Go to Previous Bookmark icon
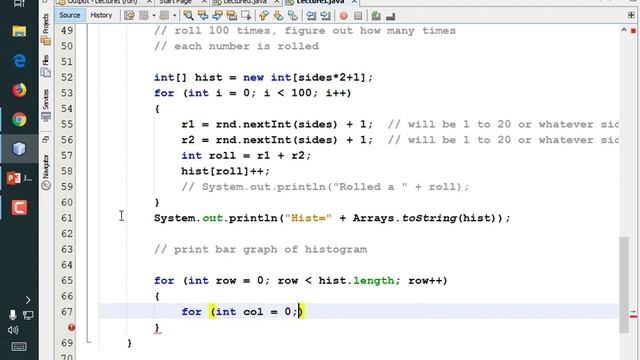 pyautogui.click(x=264, y=16)
